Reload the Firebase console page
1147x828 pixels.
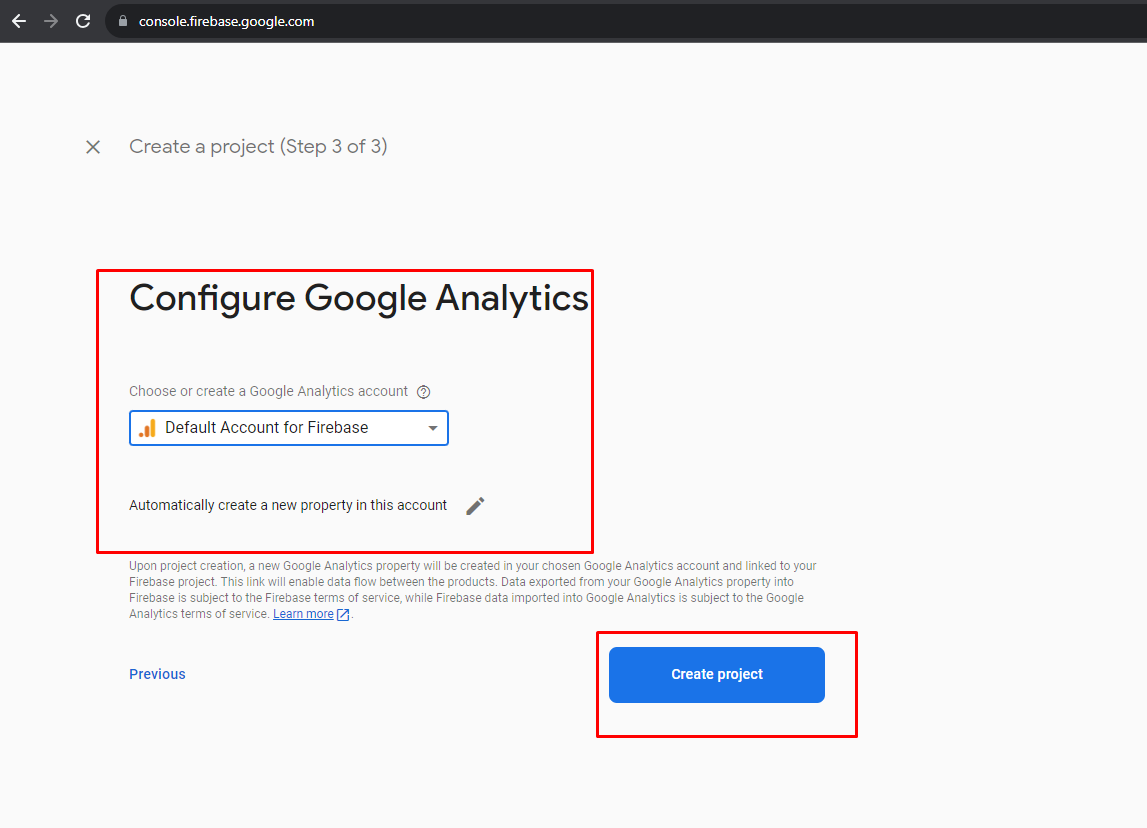(83, 21)
